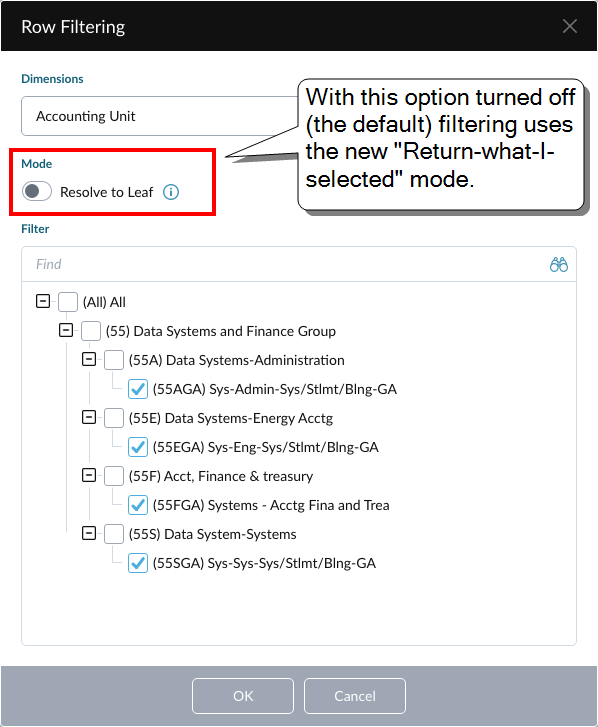Uncheck the 55EGA Sys-Eng checkbox
The height and width of the screenshot is (727, 598).
(138, 447)
